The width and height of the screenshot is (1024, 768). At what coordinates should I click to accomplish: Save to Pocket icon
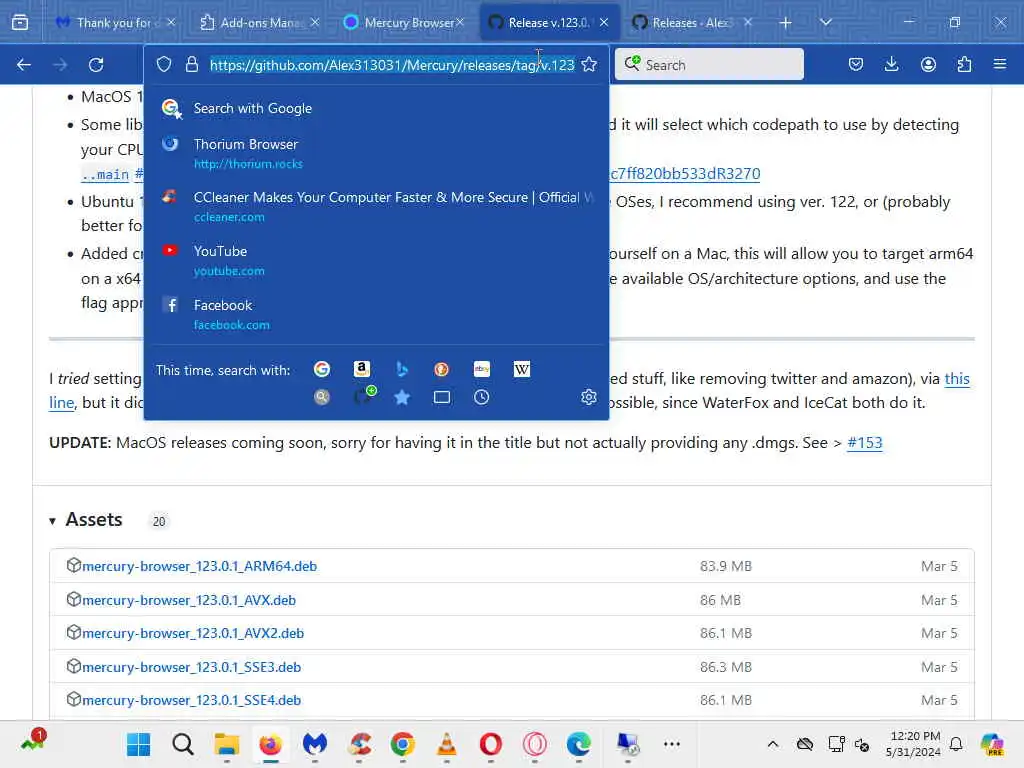point(856,65)
